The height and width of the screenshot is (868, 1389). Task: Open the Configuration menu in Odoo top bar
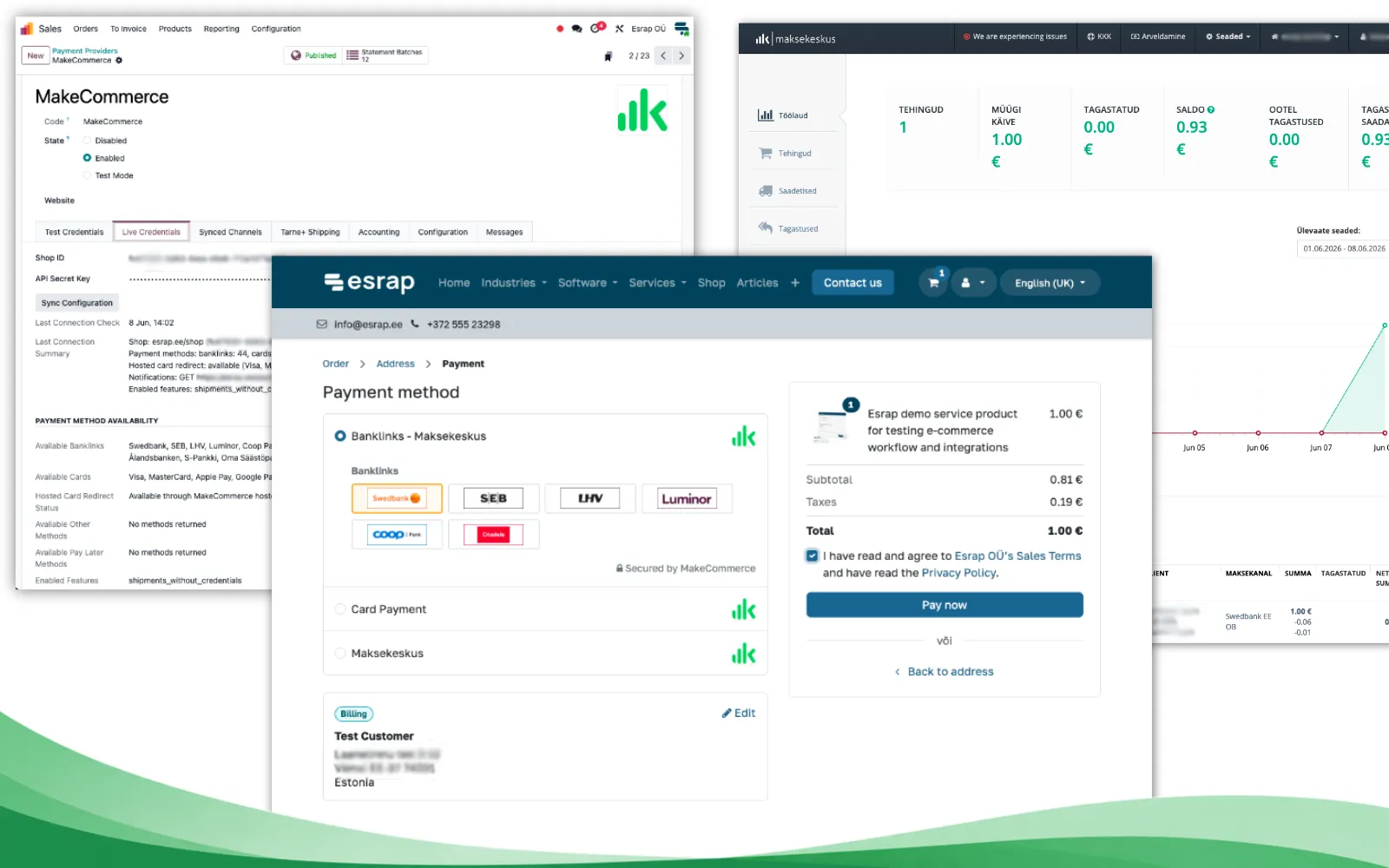[276, 29]
